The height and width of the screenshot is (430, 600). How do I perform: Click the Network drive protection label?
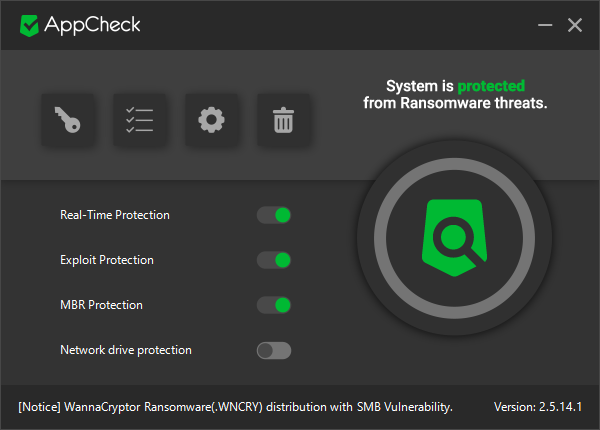126,350
